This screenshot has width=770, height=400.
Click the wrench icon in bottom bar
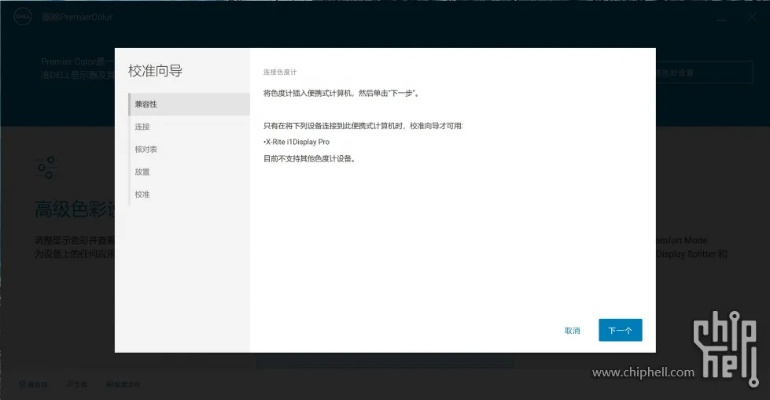pyautogui.click(x=71, y=384)
